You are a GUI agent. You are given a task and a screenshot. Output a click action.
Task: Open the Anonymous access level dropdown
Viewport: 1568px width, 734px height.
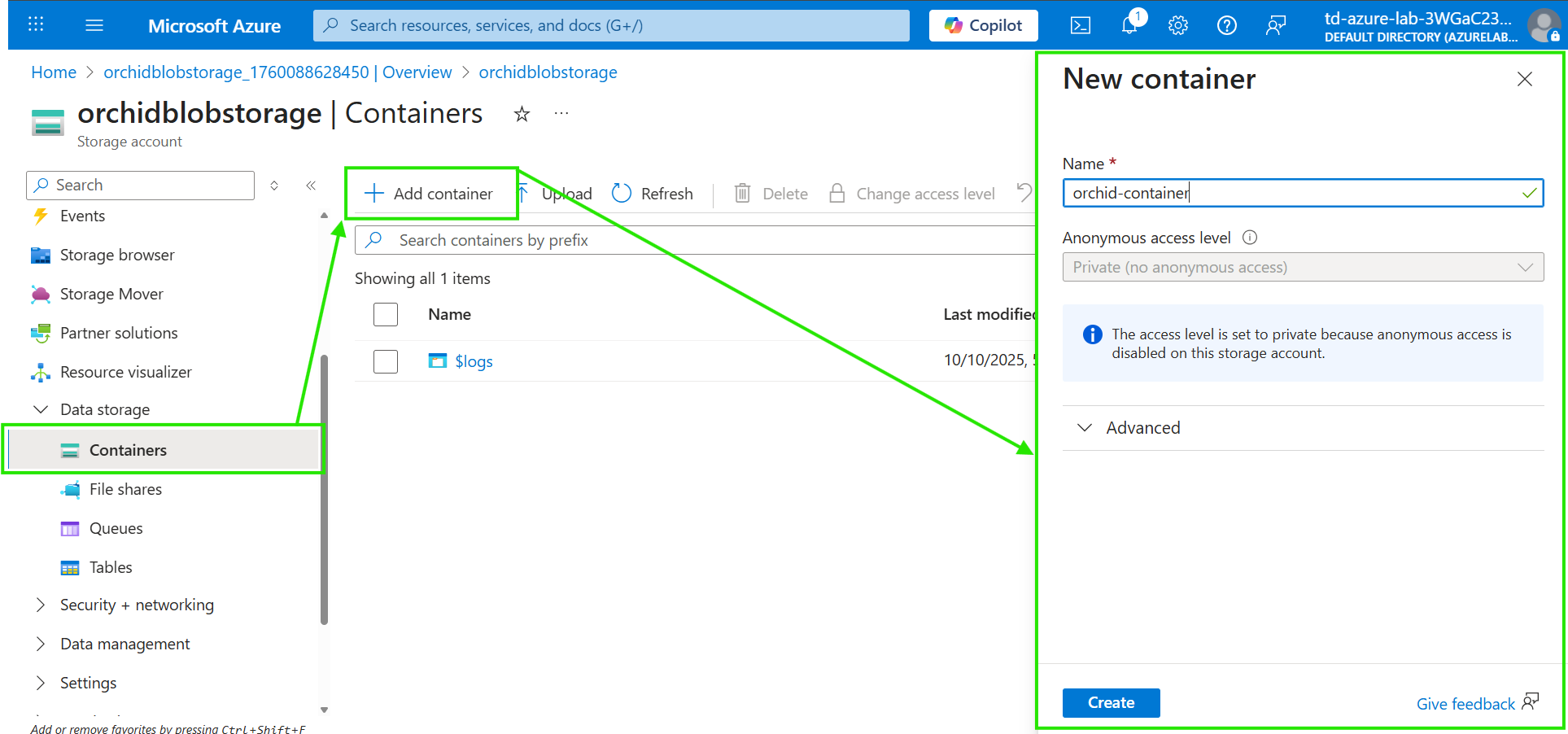click(1302, 267)
